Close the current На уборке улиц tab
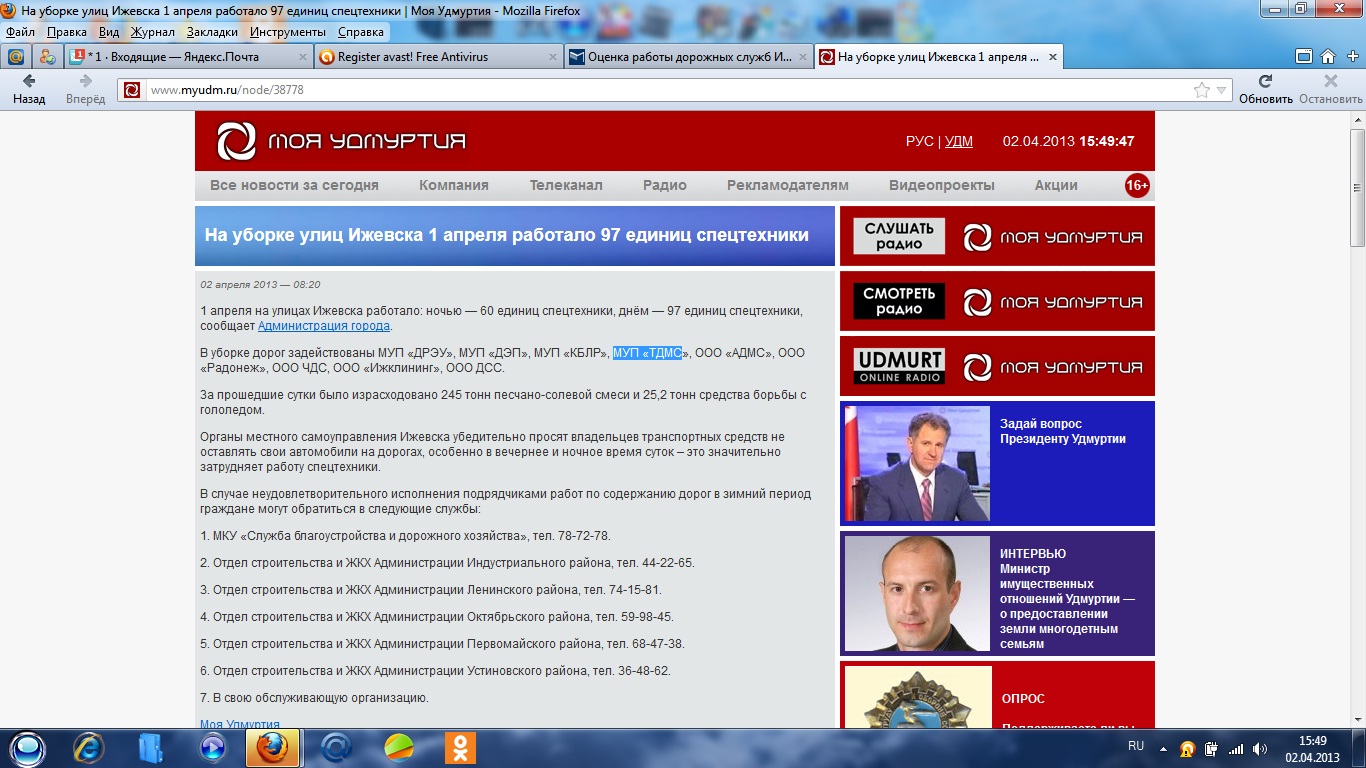Viewport: 1366px width, 768px height. (1052, 57)
